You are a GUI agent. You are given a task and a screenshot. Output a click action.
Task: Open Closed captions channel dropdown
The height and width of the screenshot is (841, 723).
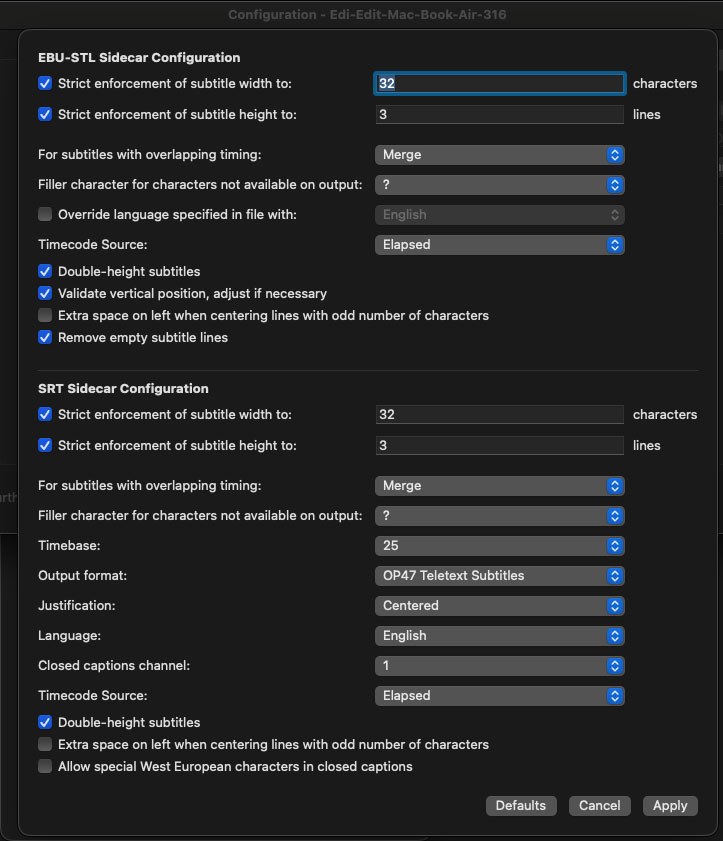coord(500,665)
